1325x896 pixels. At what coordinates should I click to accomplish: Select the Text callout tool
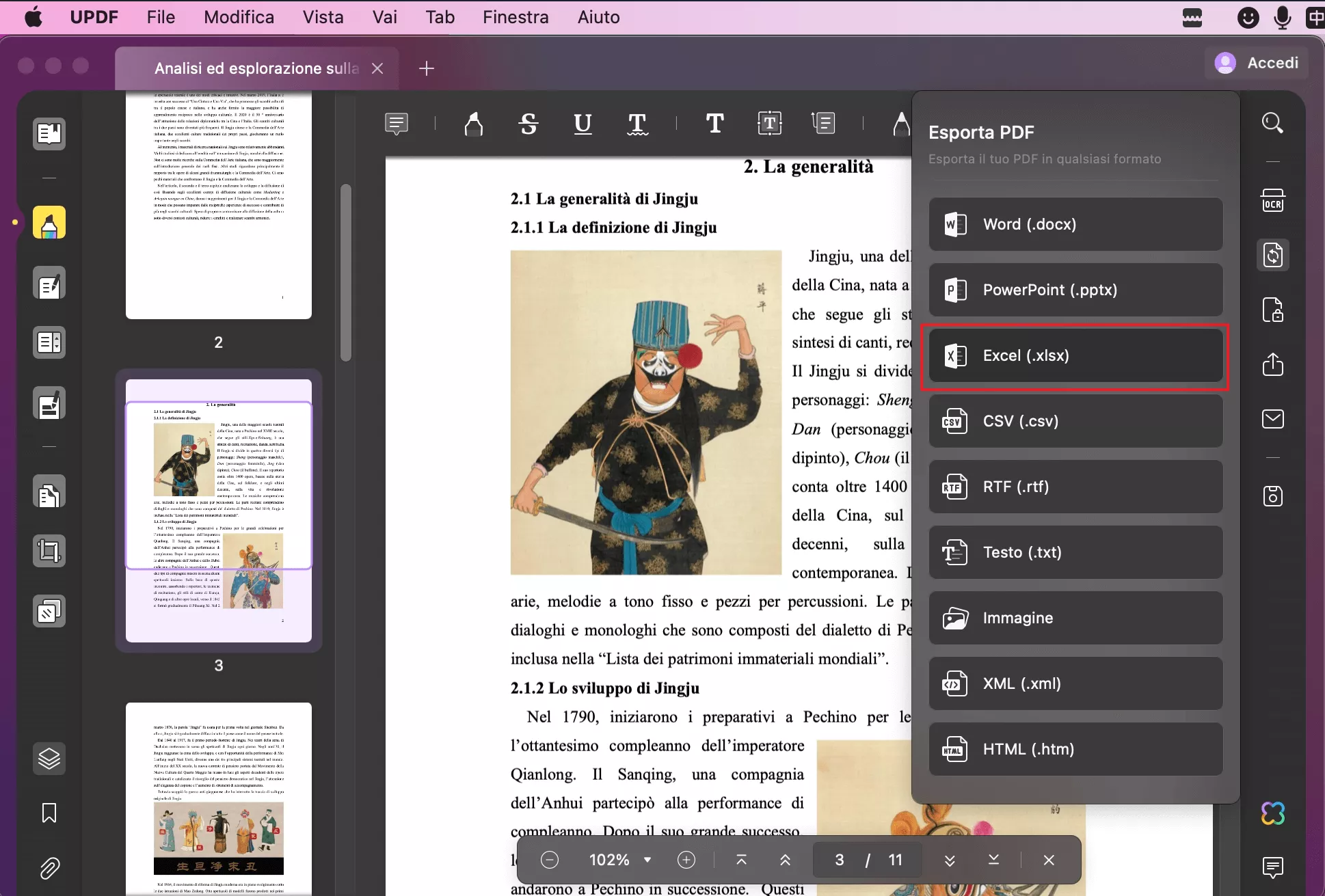(x=824, y=124)
